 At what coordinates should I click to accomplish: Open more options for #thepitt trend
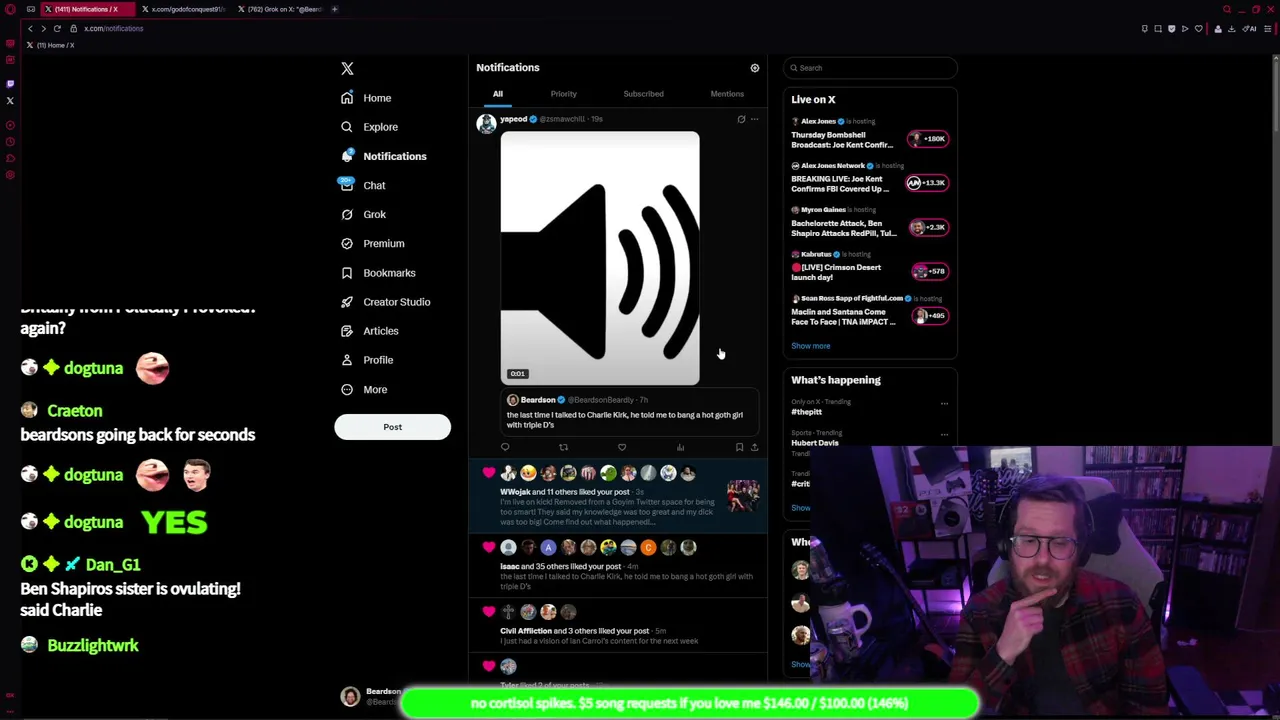pos(944,403)
